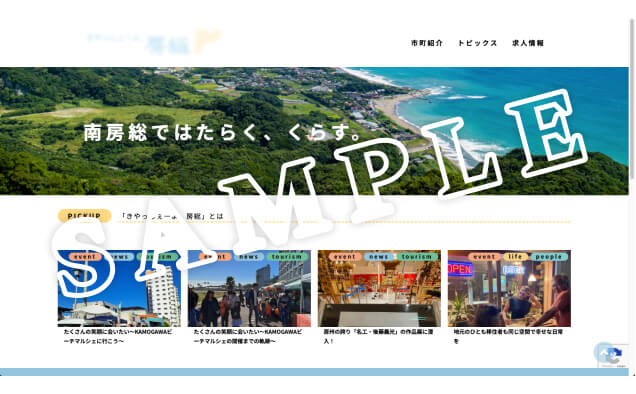
Task: Select the life tag on fourth article
Action: pyautogui.click(x=515, y=256)
